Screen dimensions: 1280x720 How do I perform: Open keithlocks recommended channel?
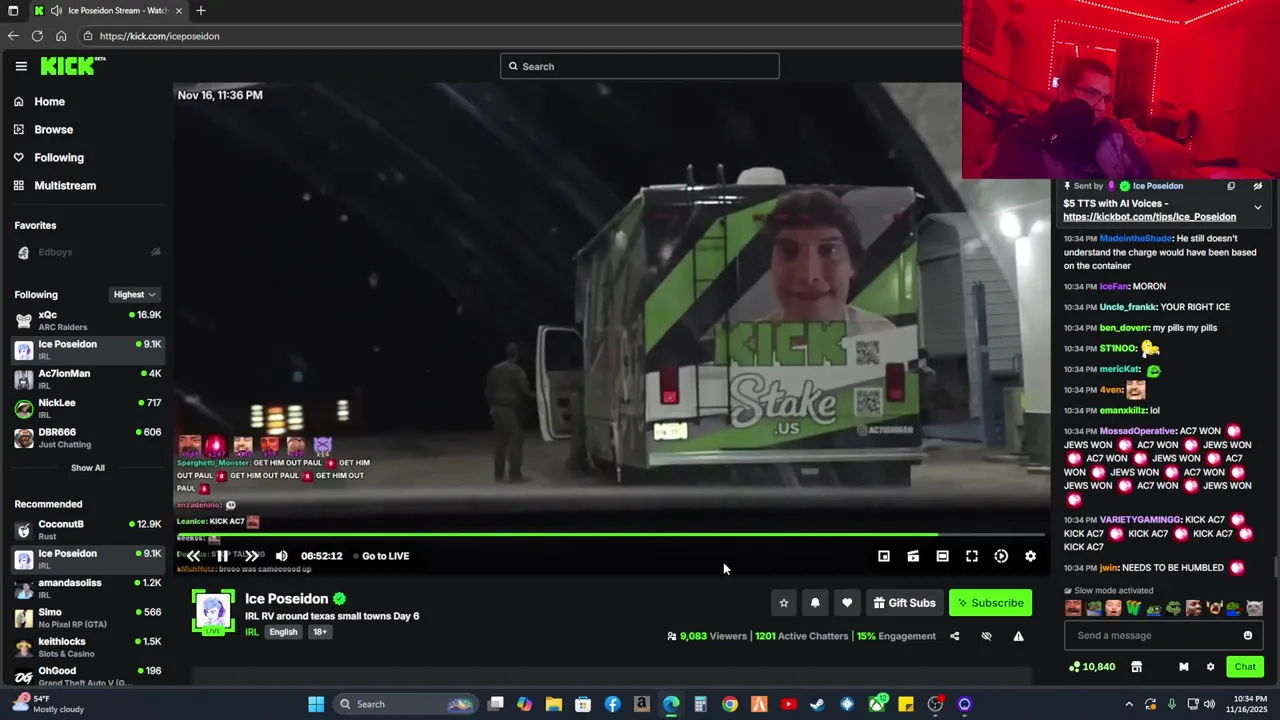coord(88,647)
